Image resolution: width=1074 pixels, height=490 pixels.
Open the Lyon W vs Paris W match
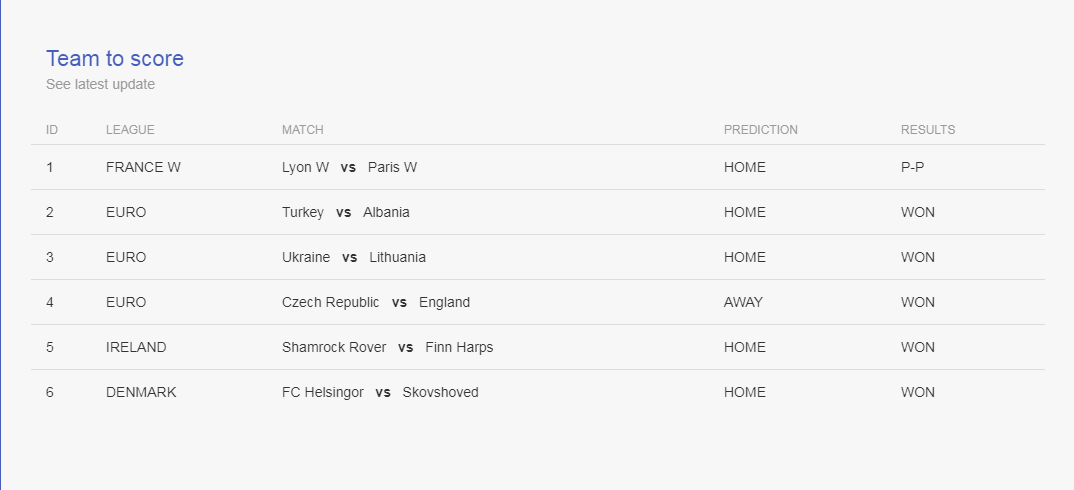[349, 167]
